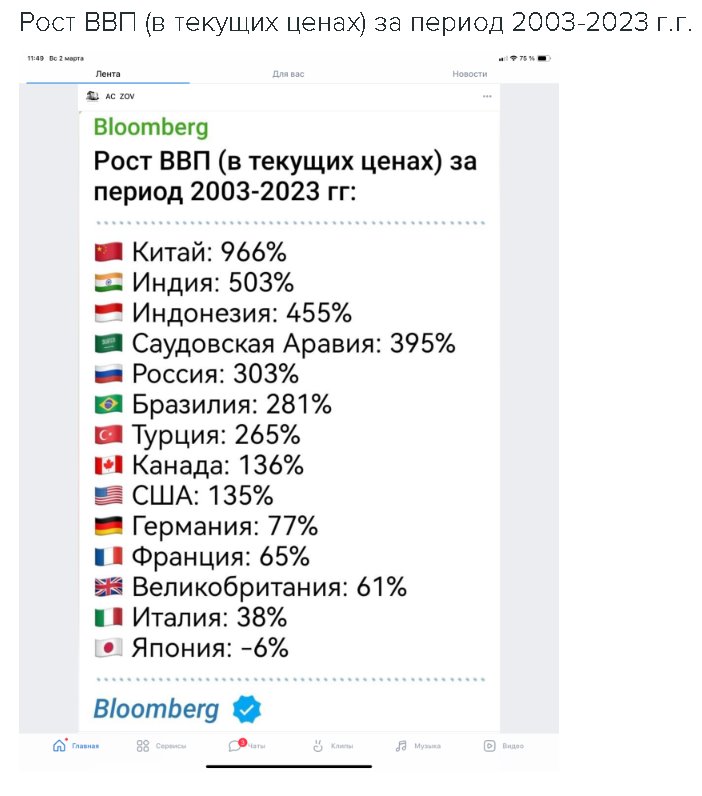Click the green Bloomberg heading
702x796 pixels.
pos(150,127)
